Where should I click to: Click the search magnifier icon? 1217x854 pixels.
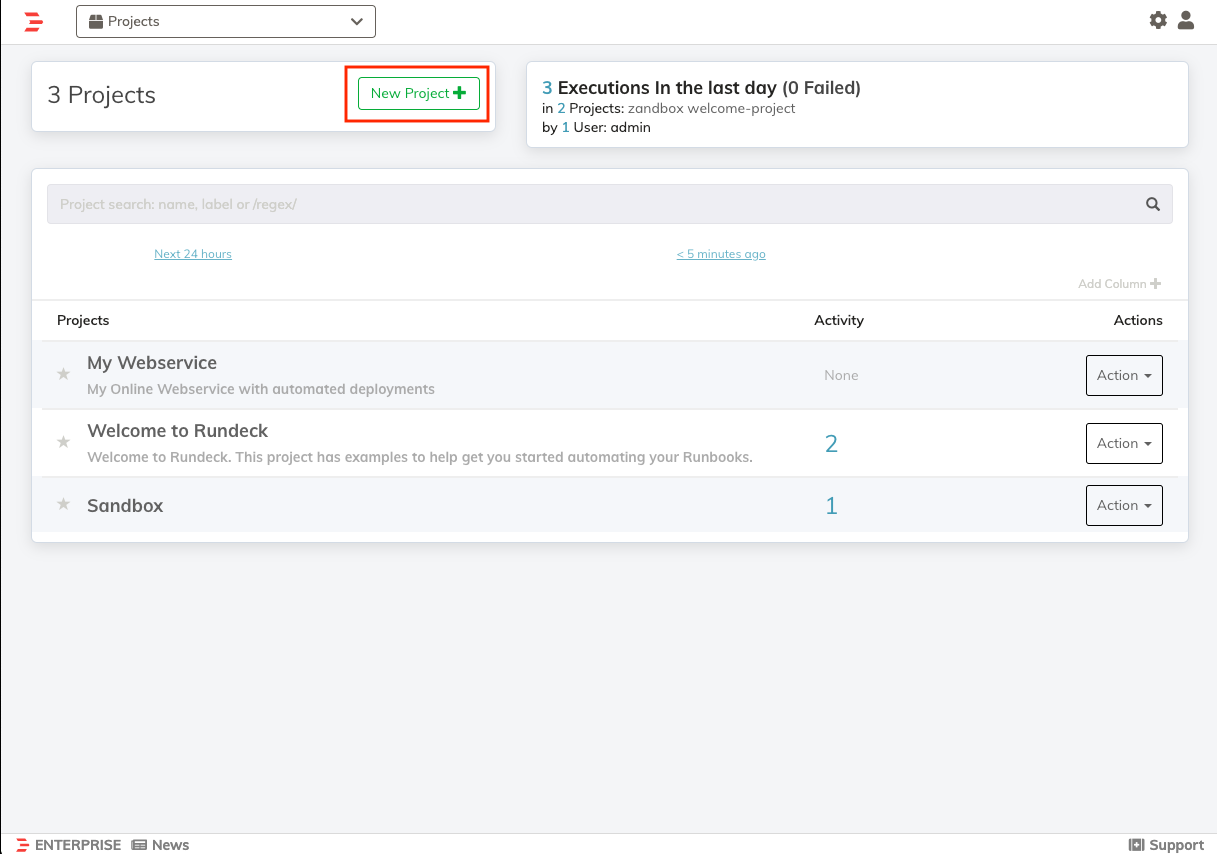1153,204
